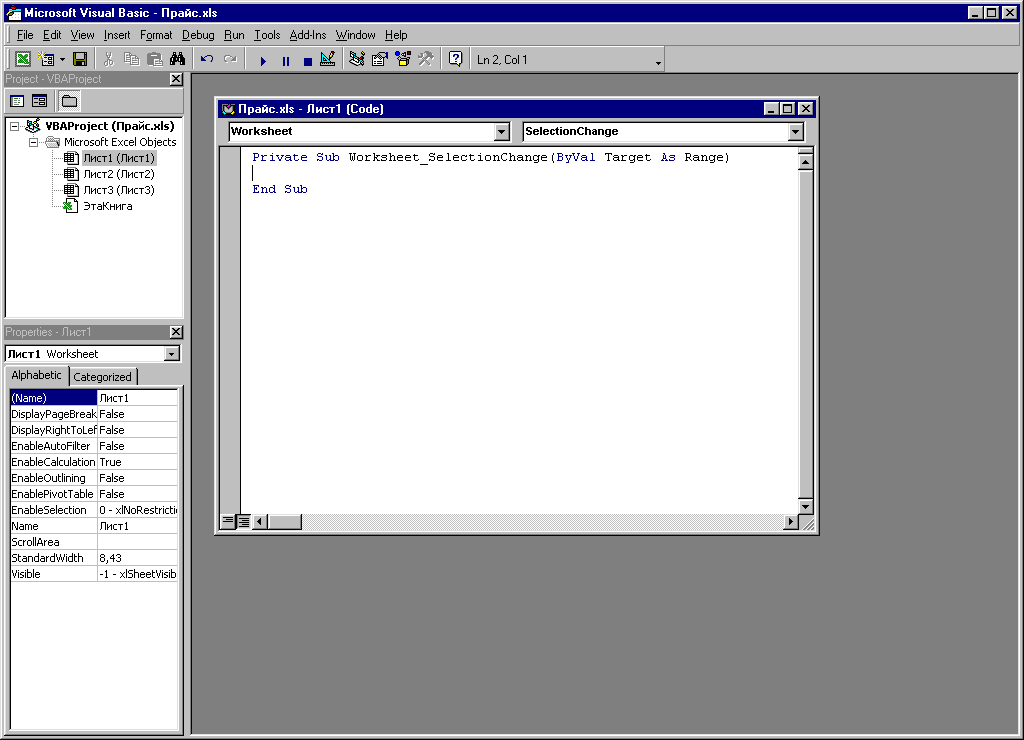The height and width of the screenshot is (740, 1024).
Task: Click the Cut scissors icon
Action: (108, 59)
